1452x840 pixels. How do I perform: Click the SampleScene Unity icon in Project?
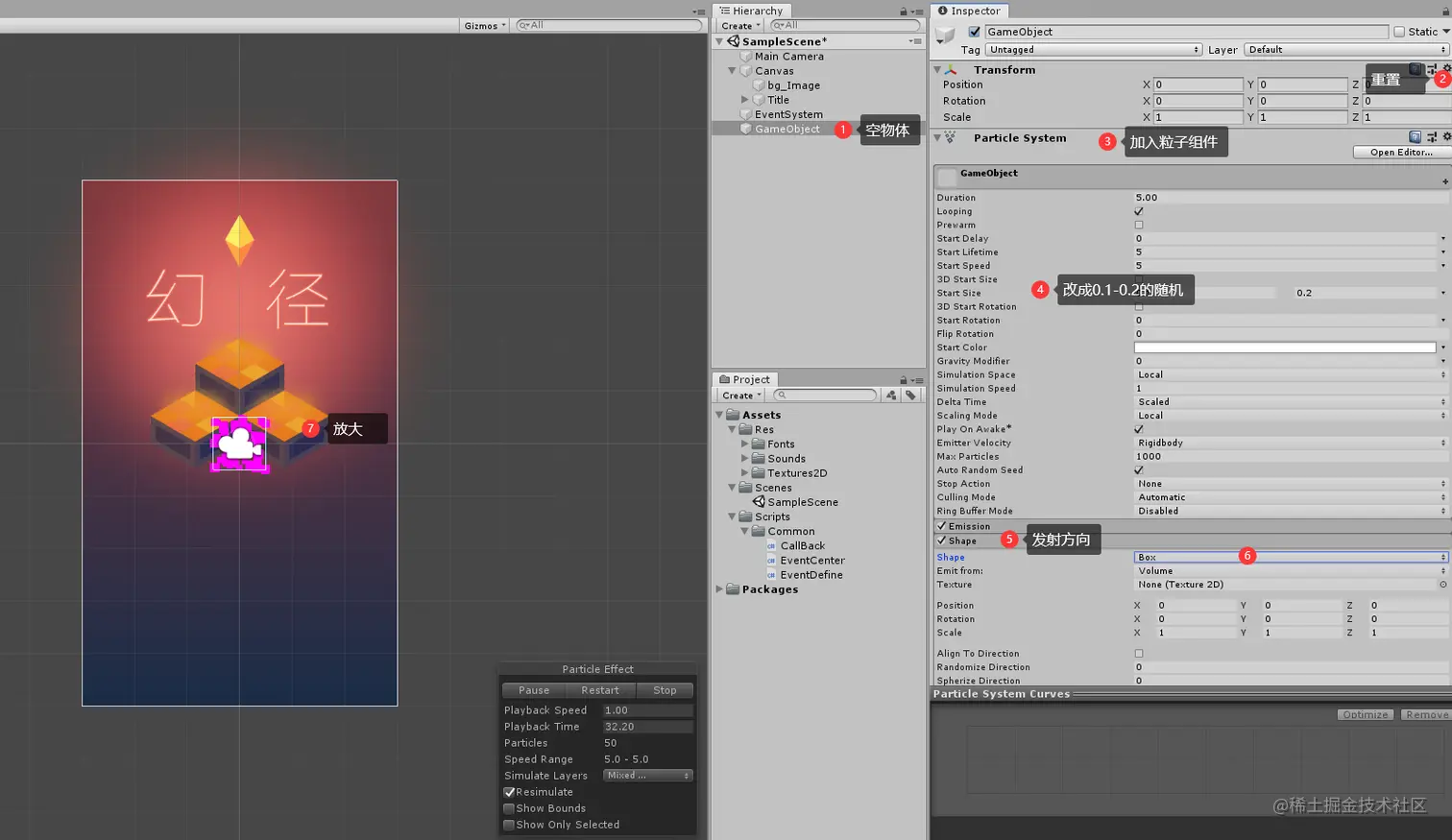point(759,502)
